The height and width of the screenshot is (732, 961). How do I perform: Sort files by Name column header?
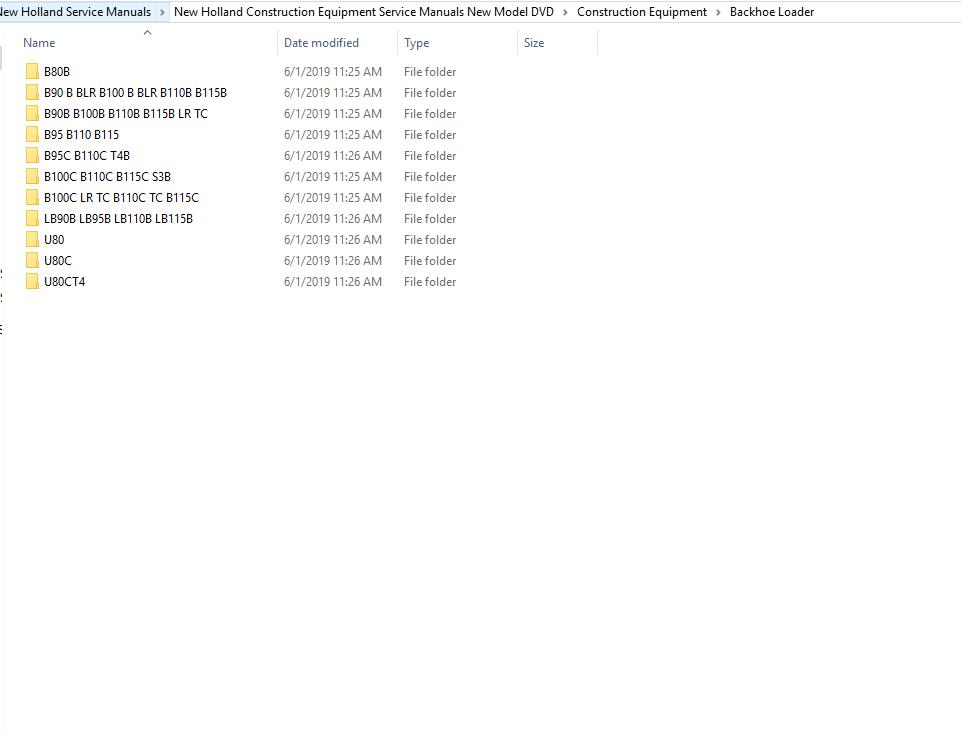(x=39, y=43)
